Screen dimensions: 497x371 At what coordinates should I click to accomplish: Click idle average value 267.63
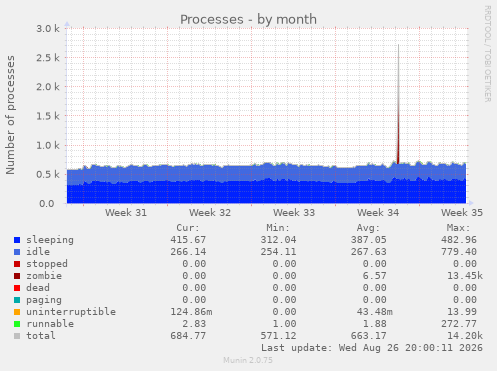point(368,252)
